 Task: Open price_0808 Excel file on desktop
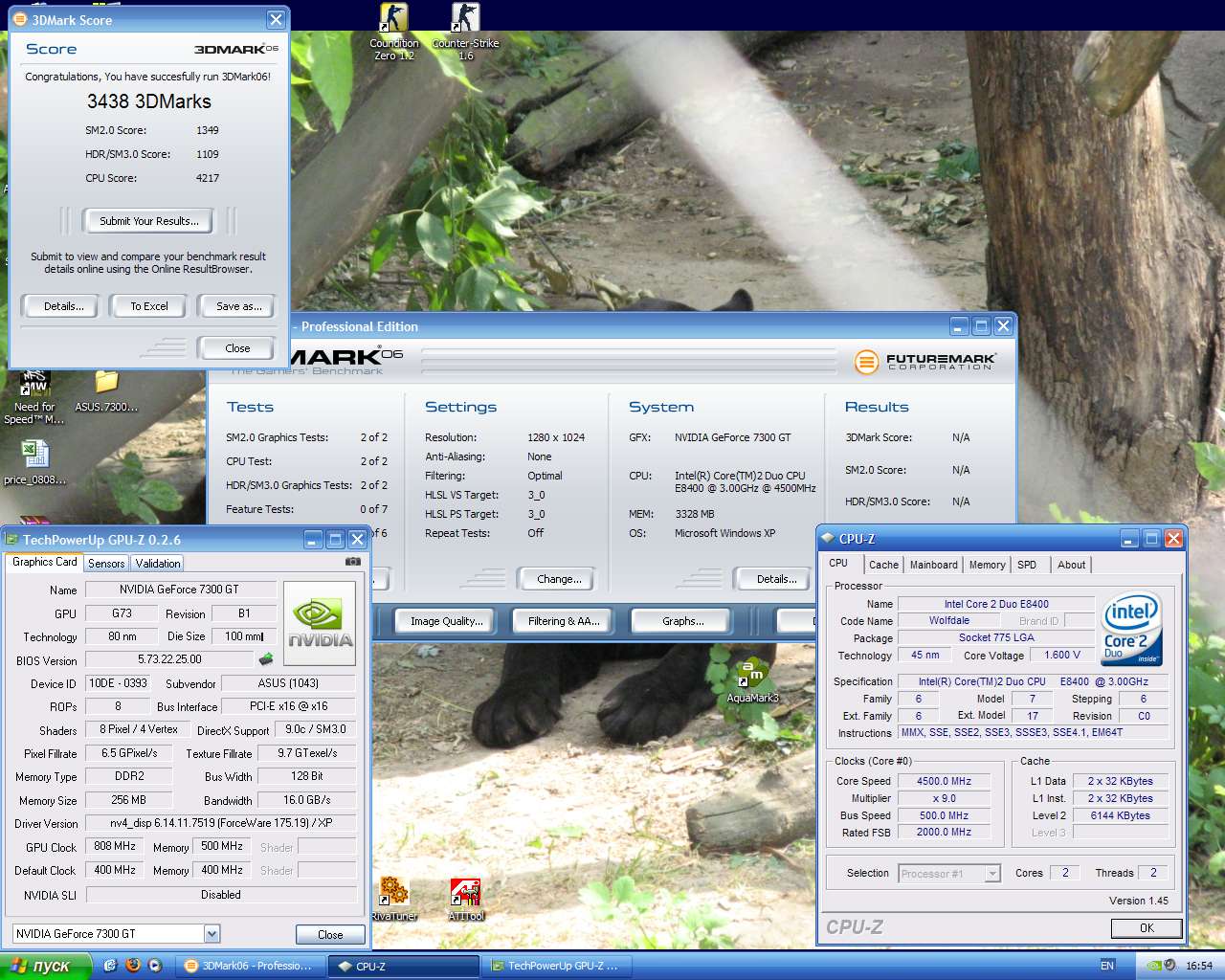(34, 462)
